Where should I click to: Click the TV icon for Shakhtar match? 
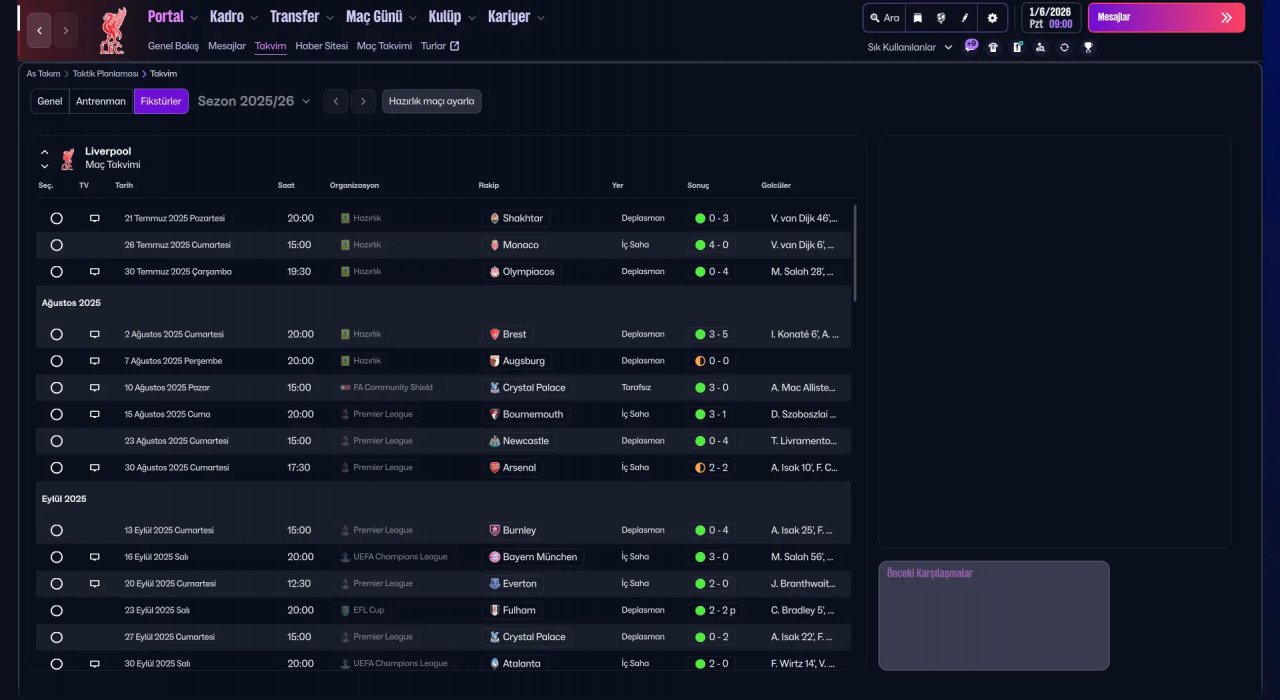(95, 218)
